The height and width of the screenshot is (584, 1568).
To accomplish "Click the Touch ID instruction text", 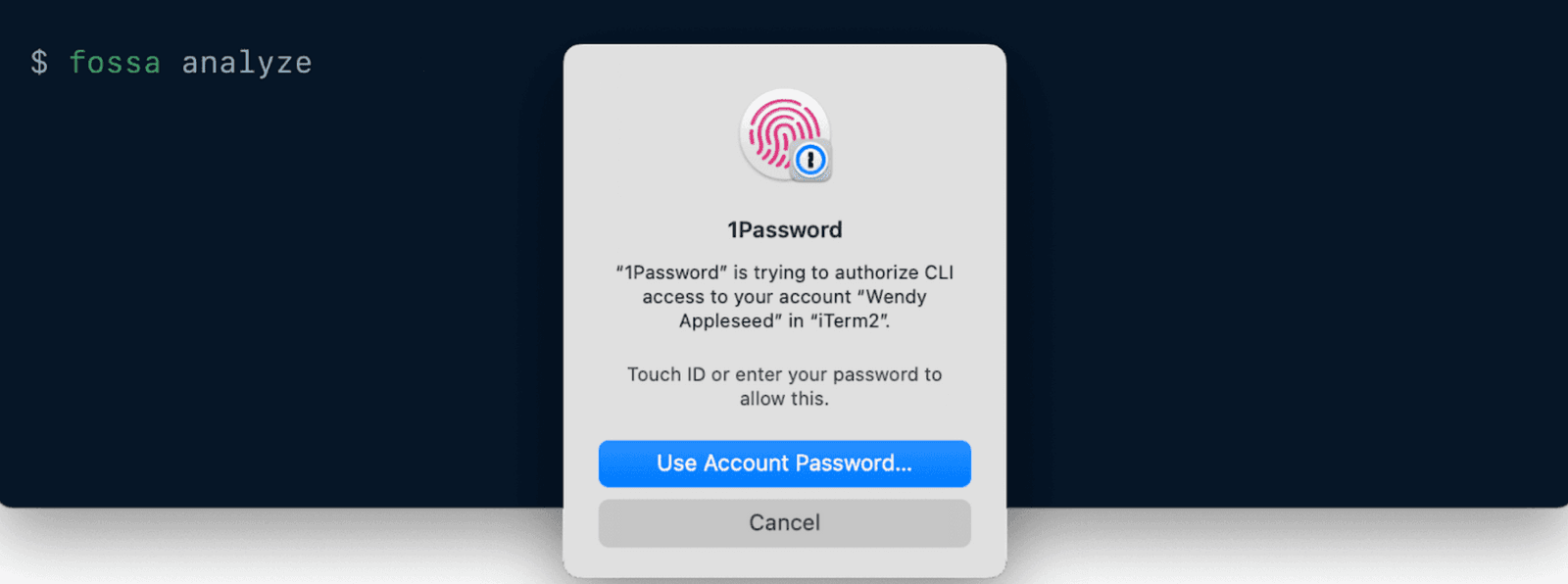I will [784, 386].
